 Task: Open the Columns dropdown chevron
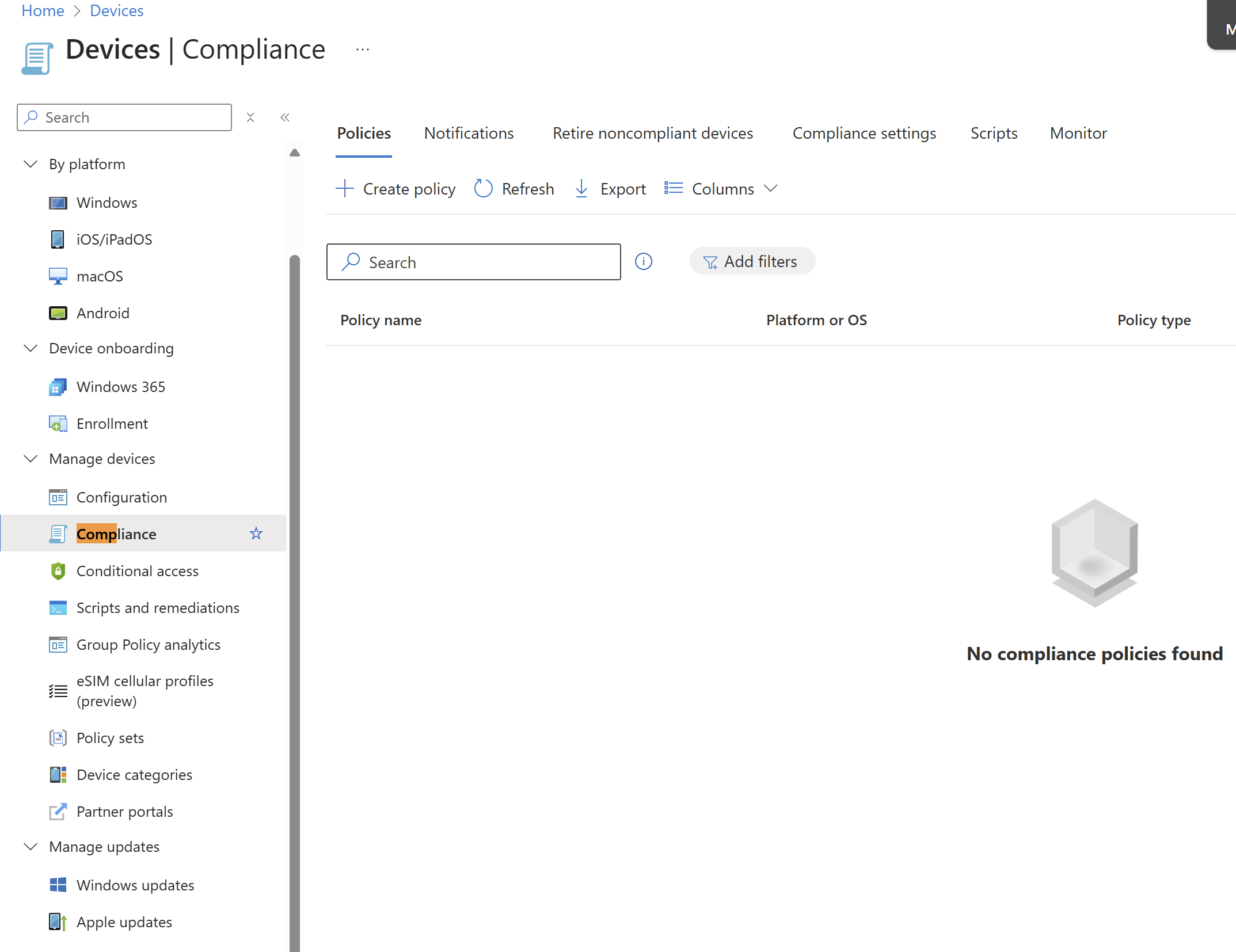coord(770,188)
